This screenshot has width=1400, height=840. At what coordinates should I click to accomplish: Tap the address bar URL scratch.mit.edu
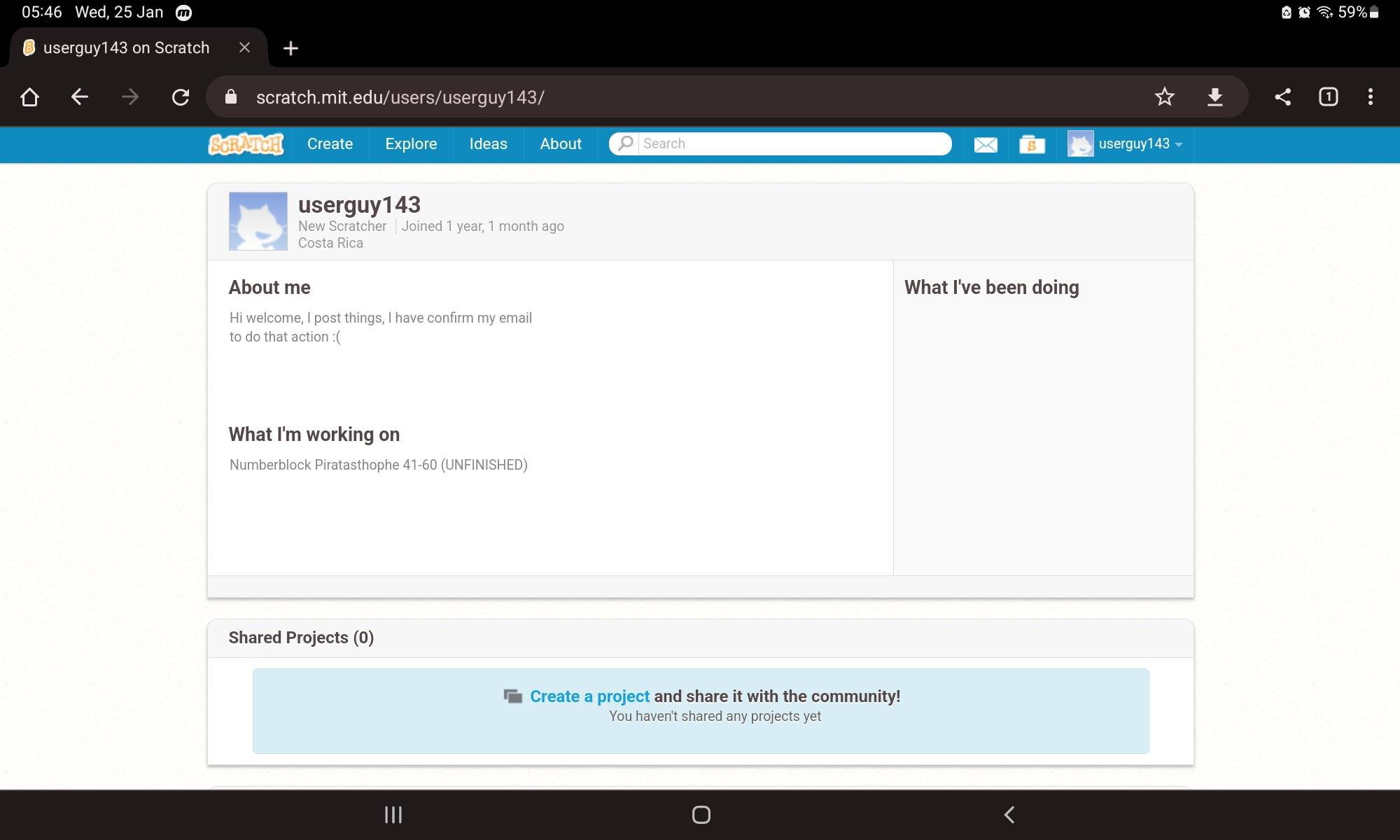pyautogui.click(x=400, y=97)
